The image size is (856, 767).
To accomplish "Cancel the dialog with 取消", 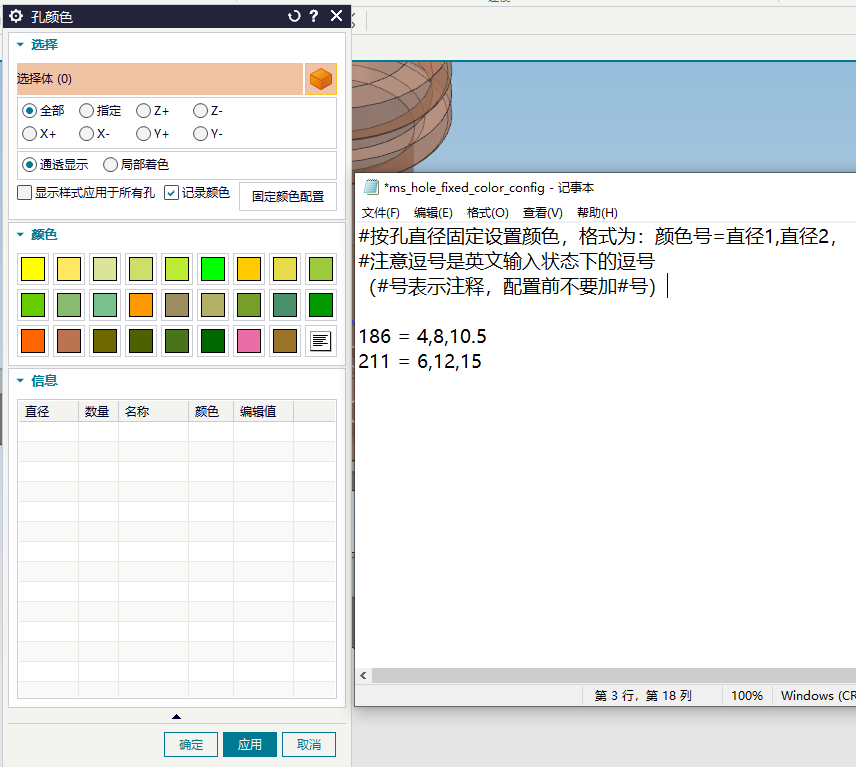I will (309, 745).
